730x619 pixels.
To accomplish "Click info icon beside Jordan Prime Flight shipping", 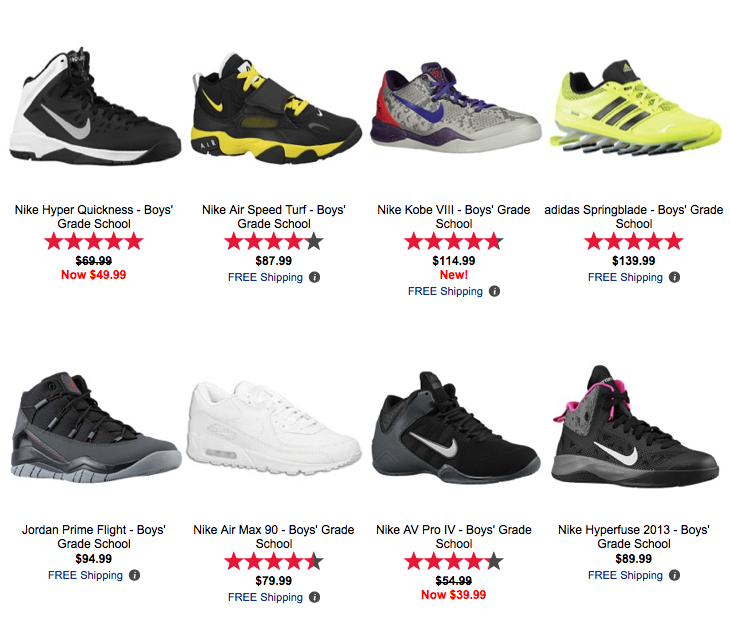I will pyautogui.click(x=135, y=575).
